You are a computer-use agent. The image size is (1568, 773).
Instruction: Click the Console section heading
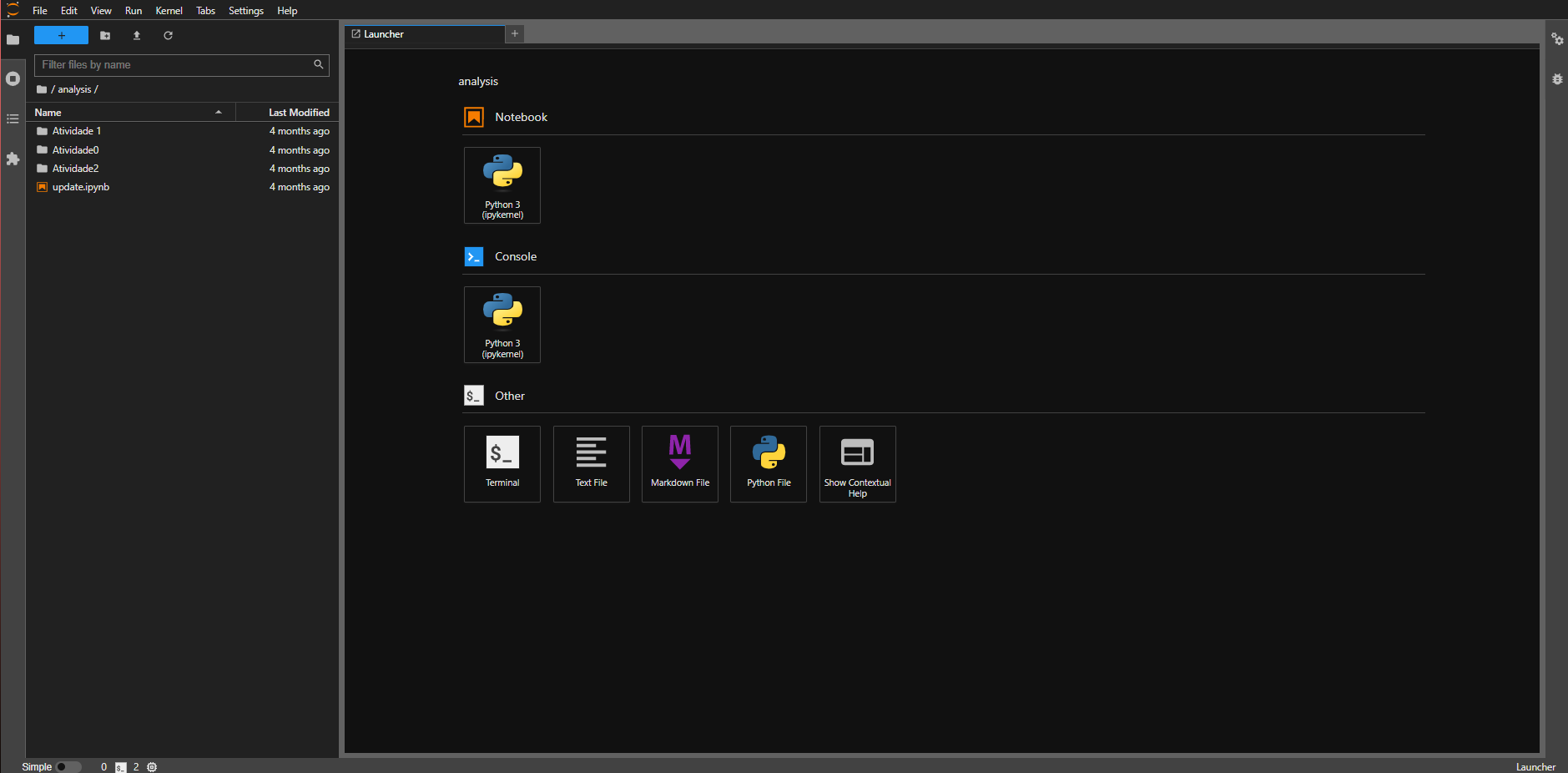516,256
